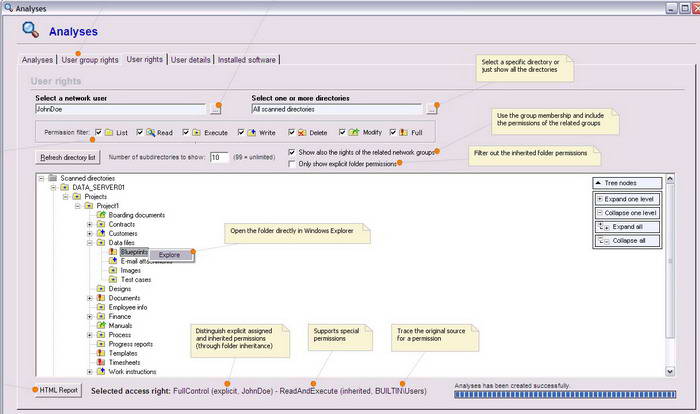Viewport: 700px width, 414px height.
Task: Click the Manuals folder icon
Action: click(x=101, y=326)
